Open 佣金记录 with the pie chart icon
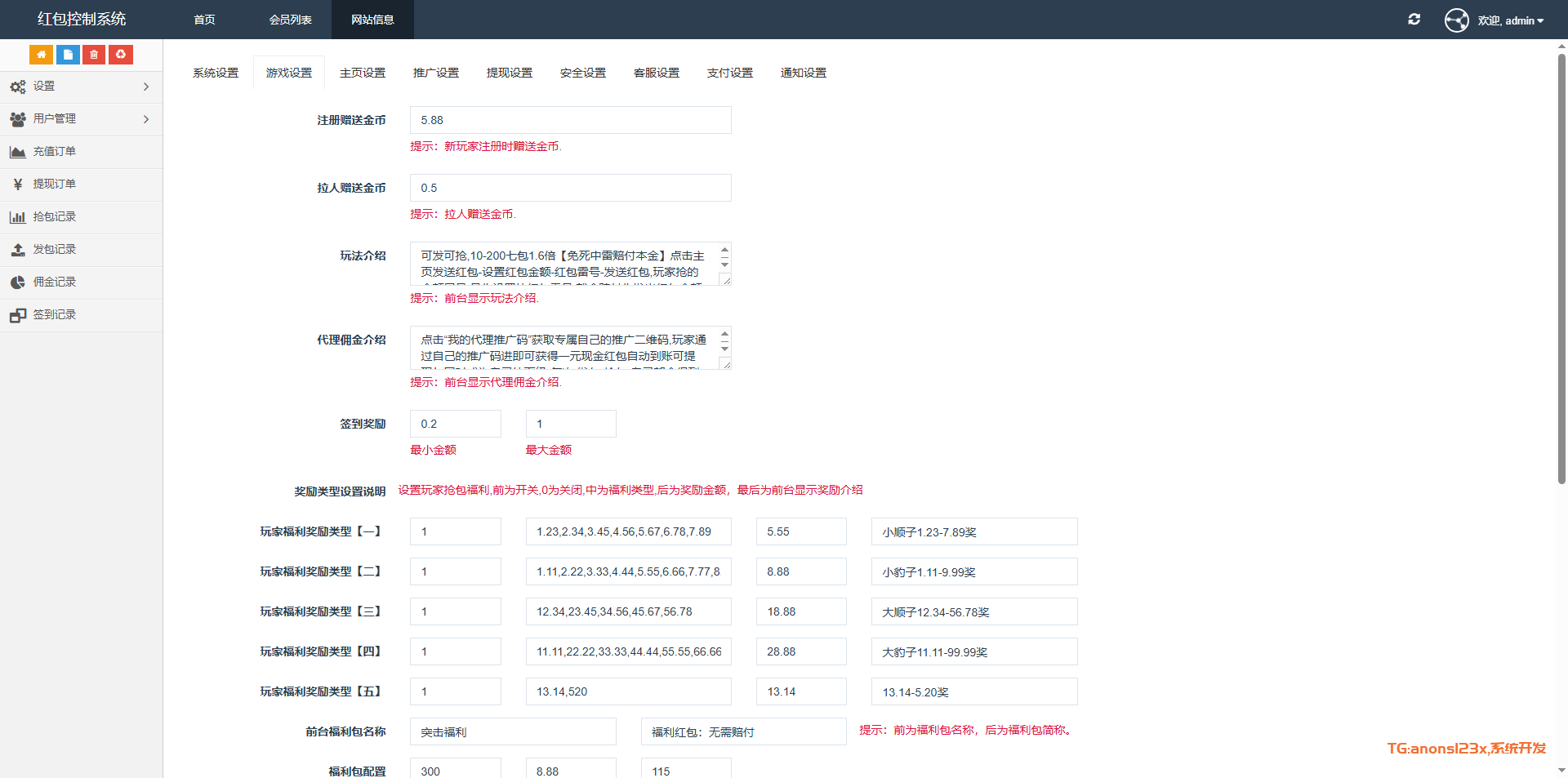This screenshot has height=778, width=1568. (x=54, y=282)
